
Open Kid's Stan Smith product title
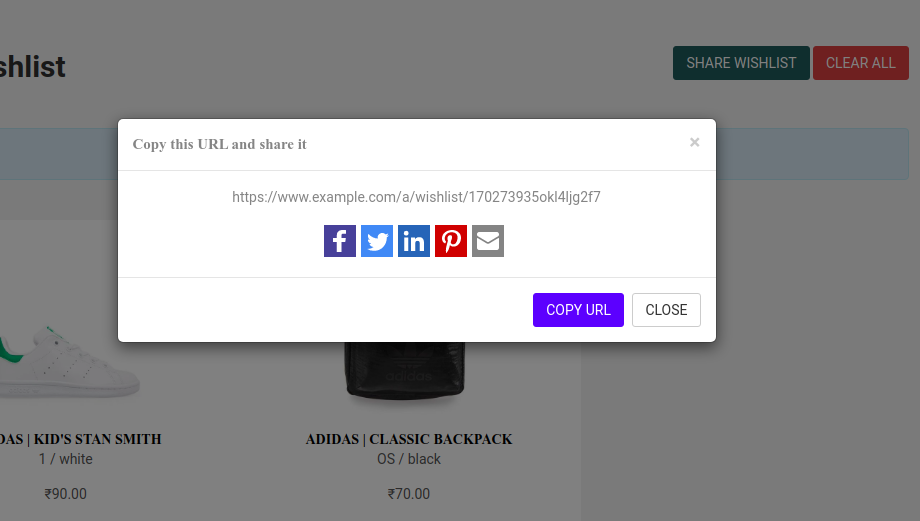pyautogui.click(x=80, y=439)
